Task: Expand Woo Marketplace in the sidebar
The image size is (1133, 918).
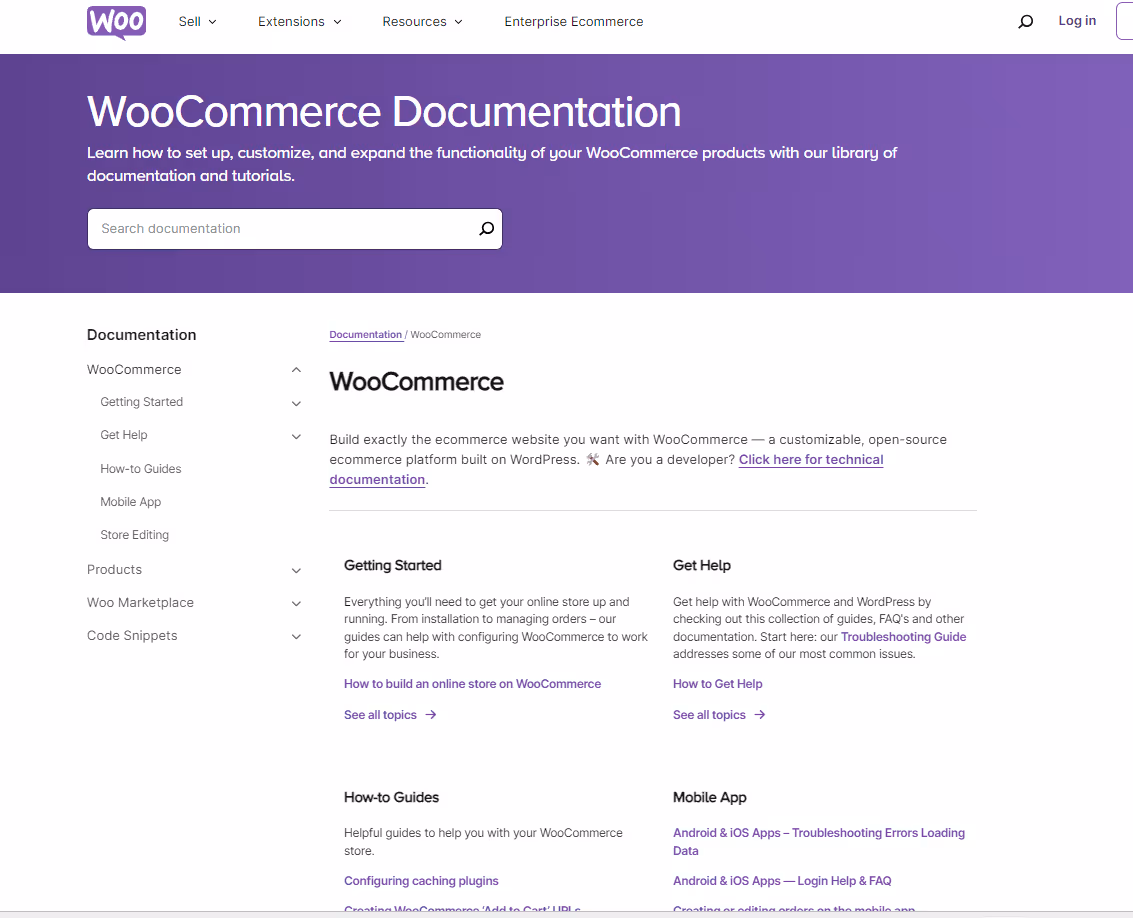Action: click(x=296, y=603)
